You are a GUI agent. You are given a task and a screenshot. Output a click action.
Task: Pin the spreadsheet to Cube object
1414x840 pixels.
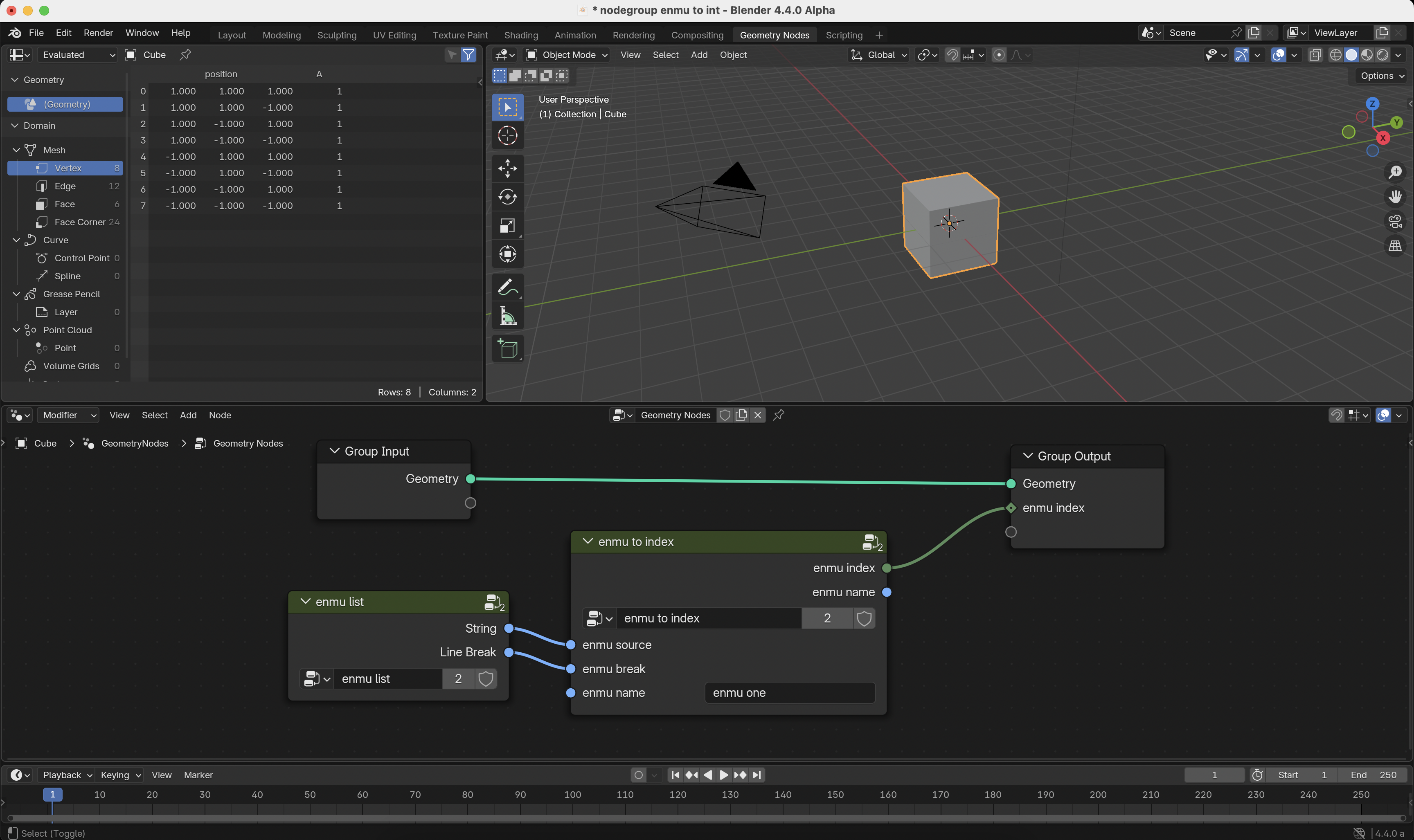coord(185,55)
